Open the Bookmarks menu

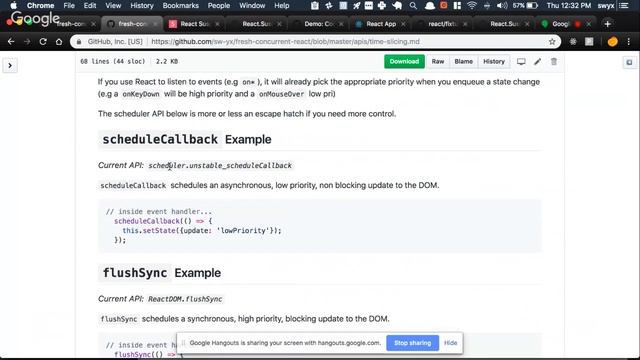tap(180, 6)
